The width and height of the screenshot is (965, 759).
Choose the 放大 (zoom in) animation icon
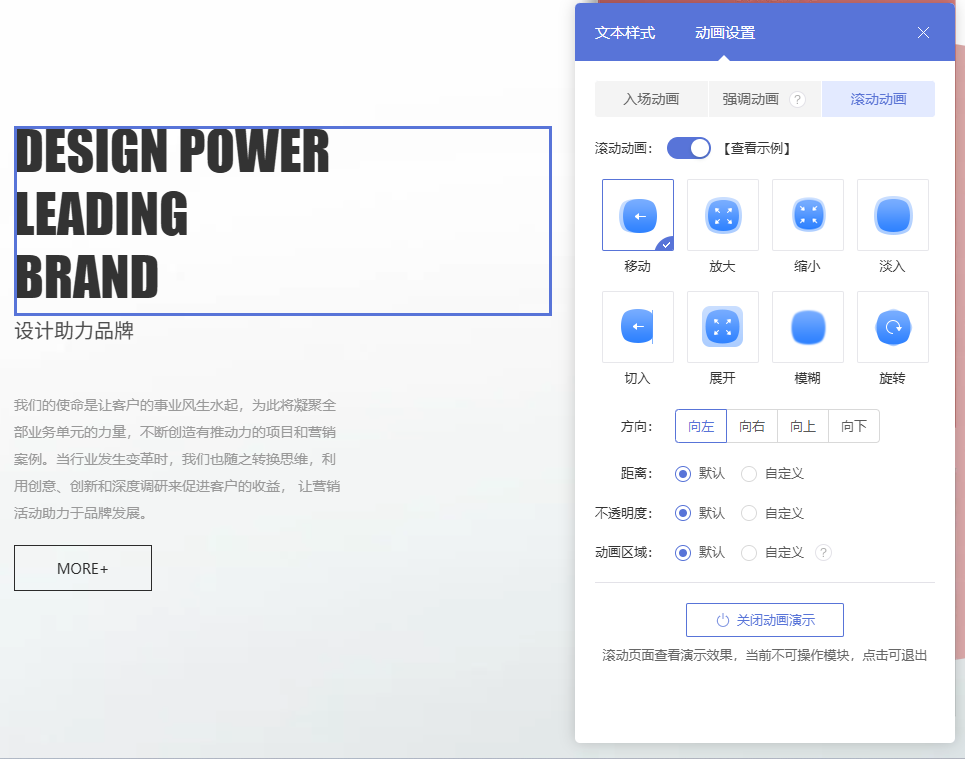click(x=723, y=215)
